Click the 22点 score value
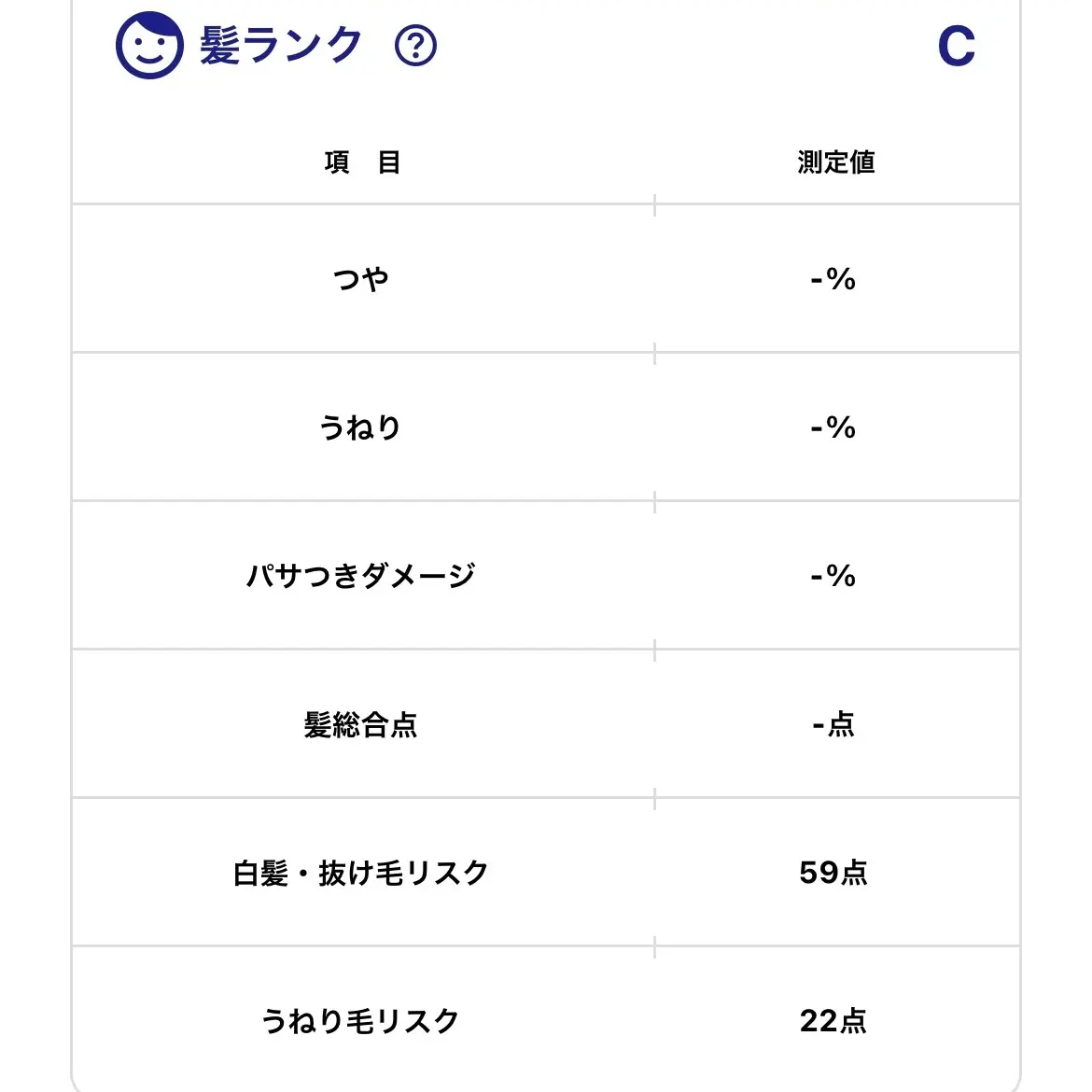 point(833,1022)
